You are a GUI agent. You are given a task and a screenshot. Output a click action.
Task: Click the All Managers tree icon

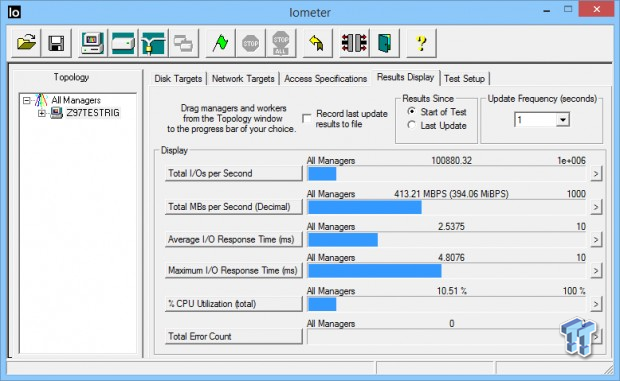(x=41, y=100)
